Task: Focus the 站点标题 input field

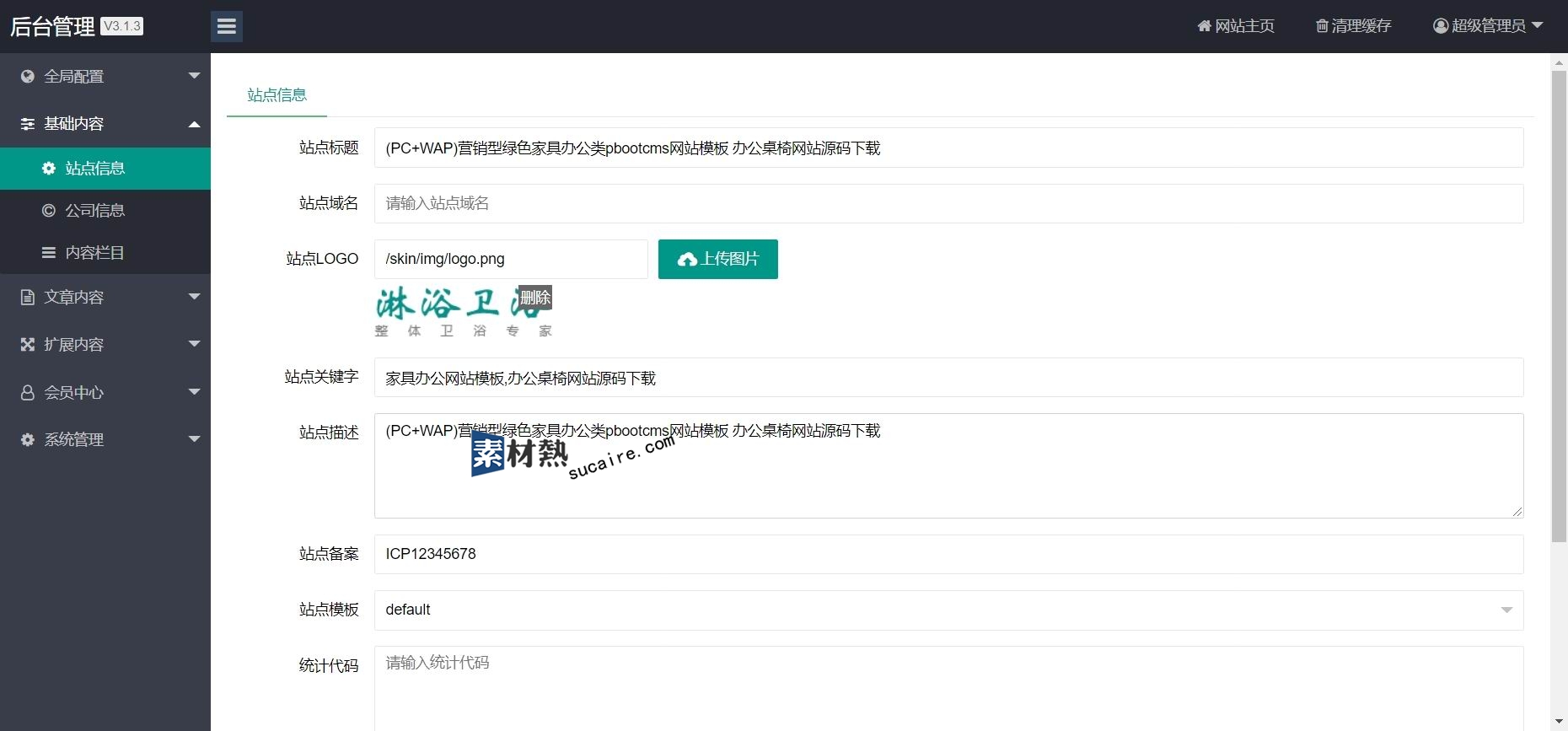Action: tap(948, 148)
